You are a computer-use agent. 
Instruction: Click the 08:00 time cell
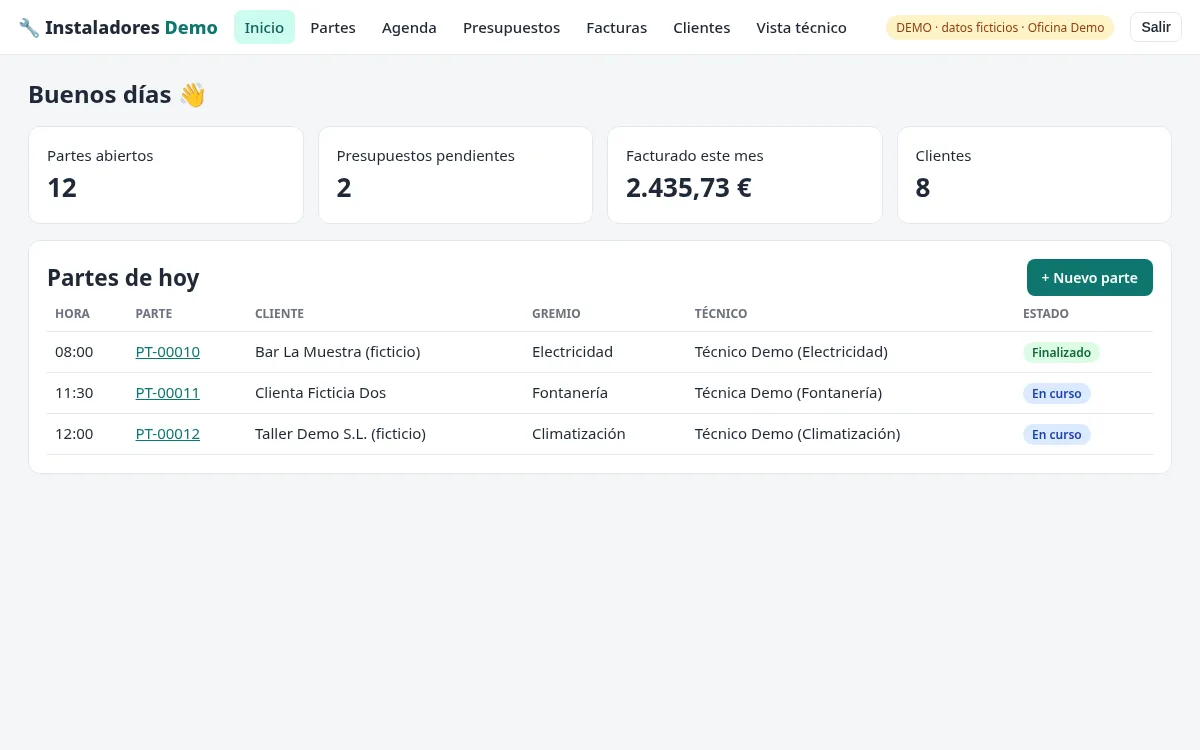(x=74, y=352)
